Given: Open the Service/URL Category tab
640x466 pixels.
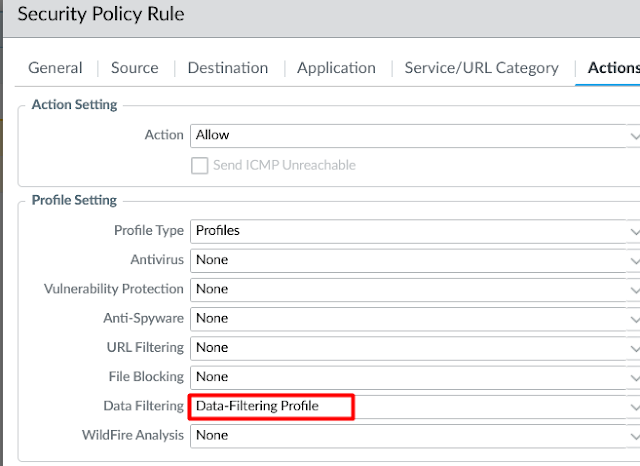Looking at the screenshot, I should click(481, 68).
